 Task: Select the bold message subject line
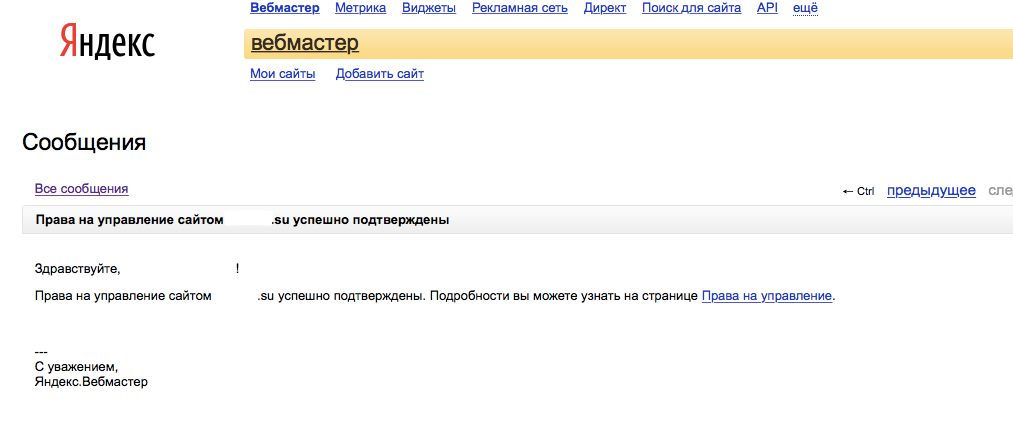pos(242,220)
